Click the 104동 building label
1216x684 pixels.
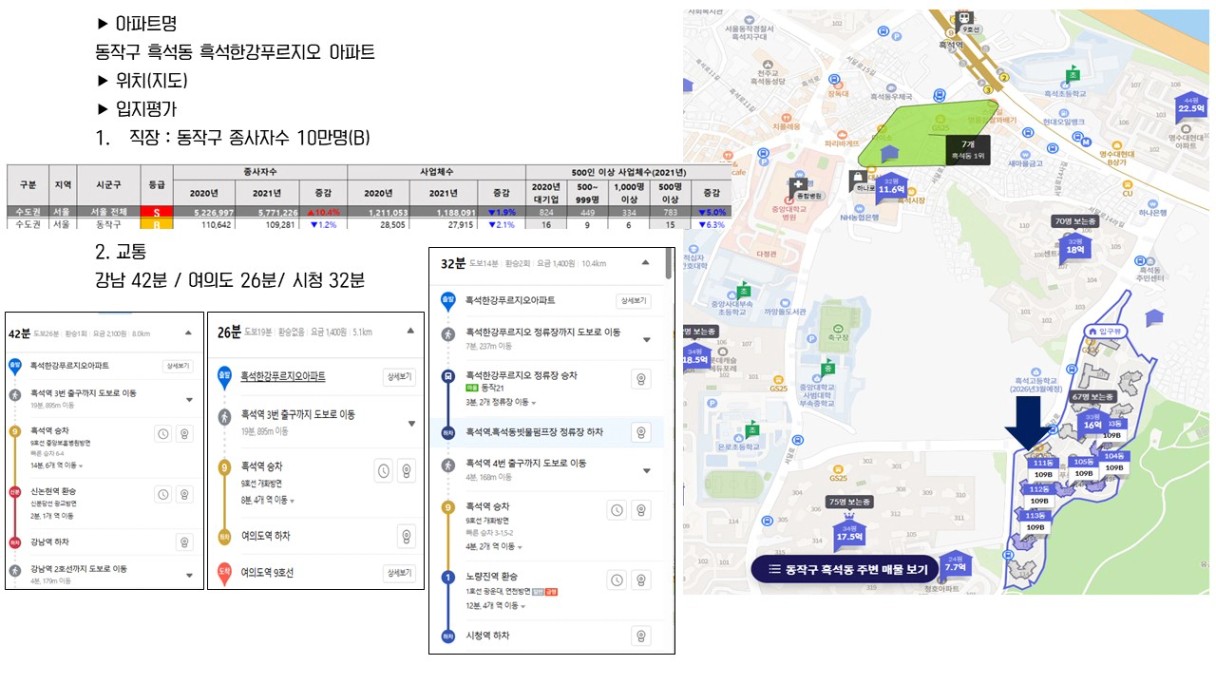click(x=1113, y=455)
